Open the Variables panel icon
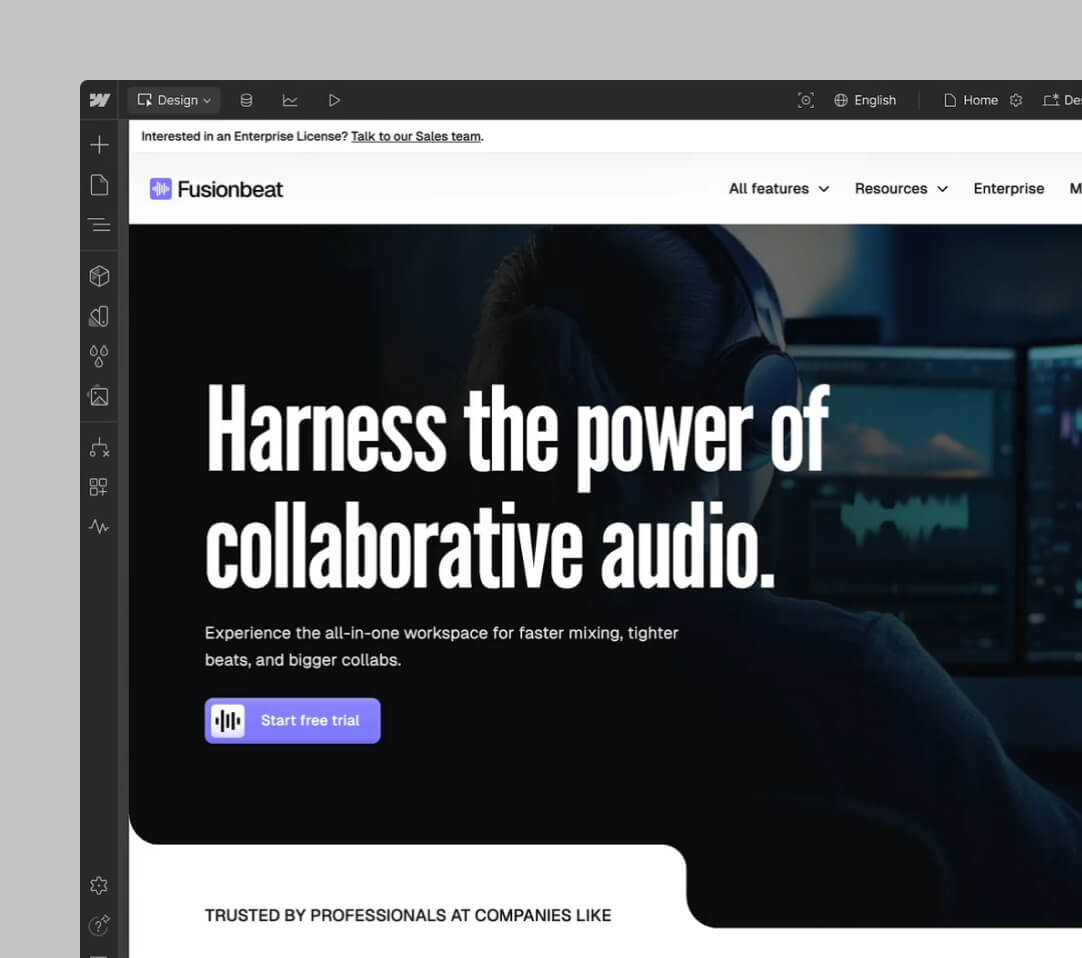This screenshot has height=958, width=1082. 99,316
